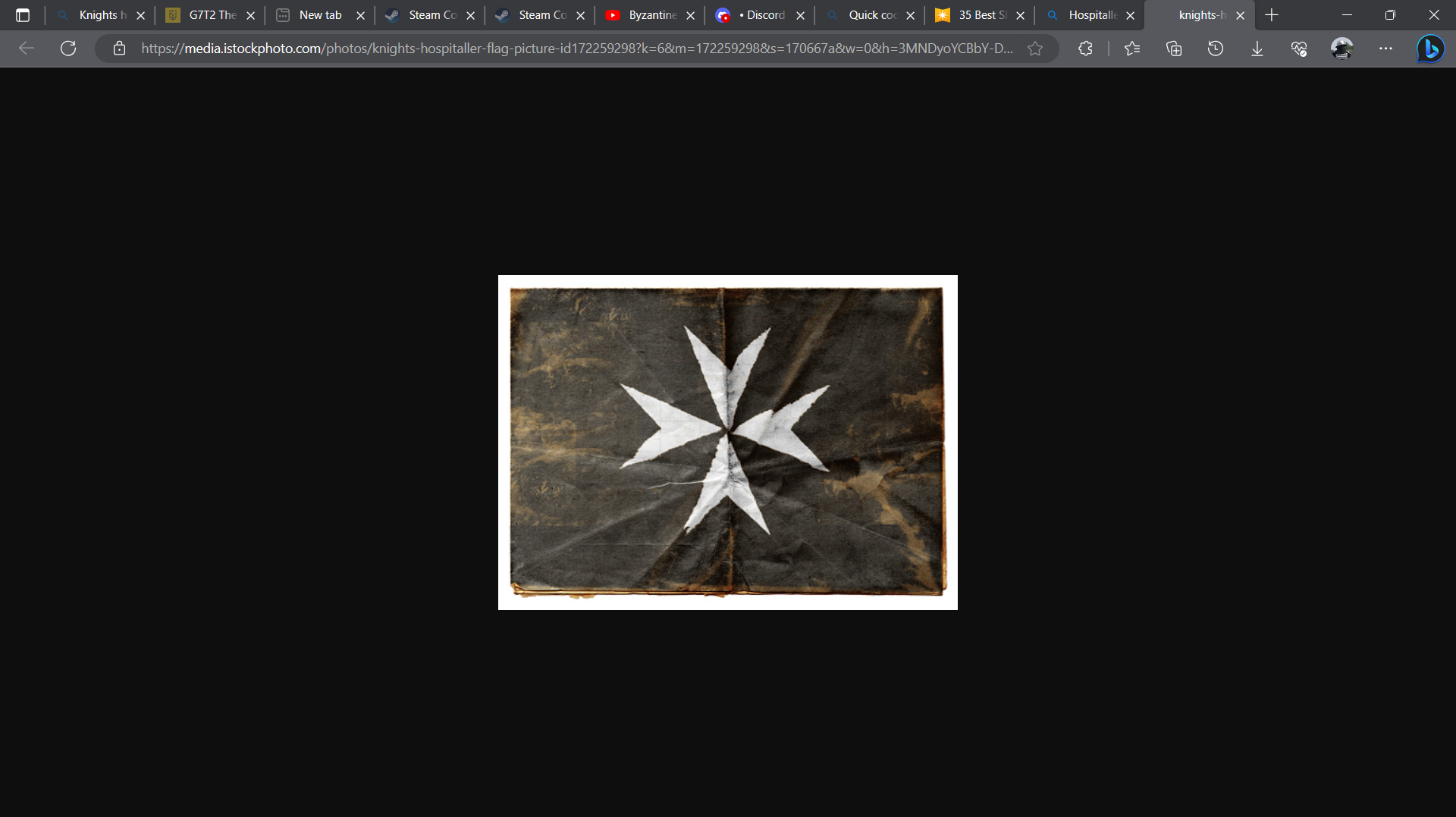
Task: Add this page to favorites star
Action: point(1035,49)
